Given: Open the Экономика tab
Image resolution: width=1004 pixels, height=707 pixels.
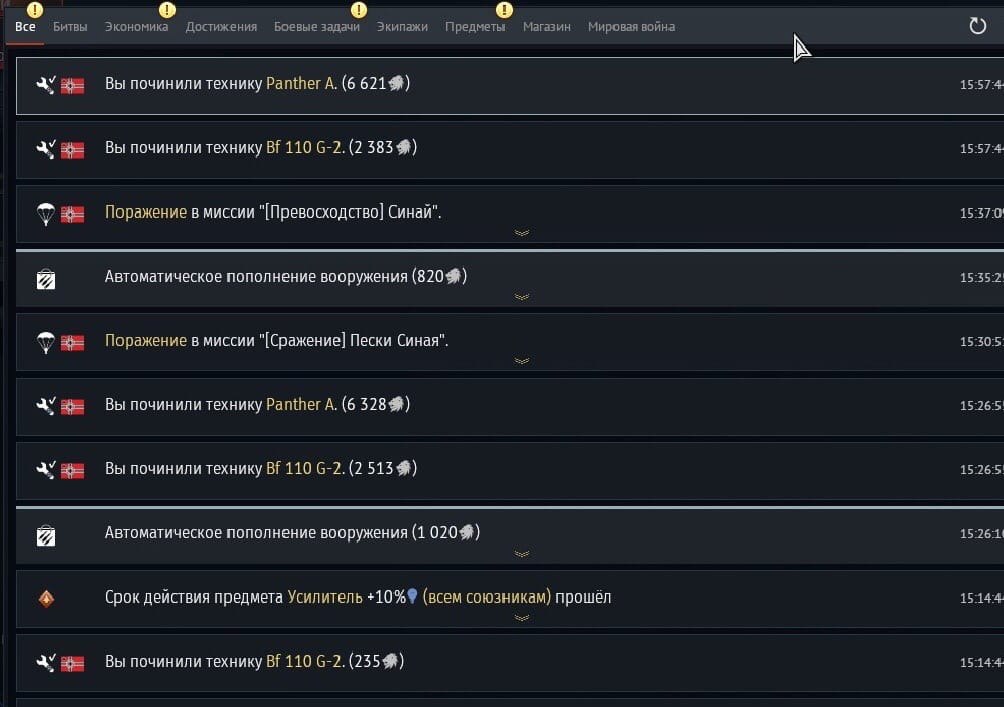Looking at the screenshot, I should [136, 27].
